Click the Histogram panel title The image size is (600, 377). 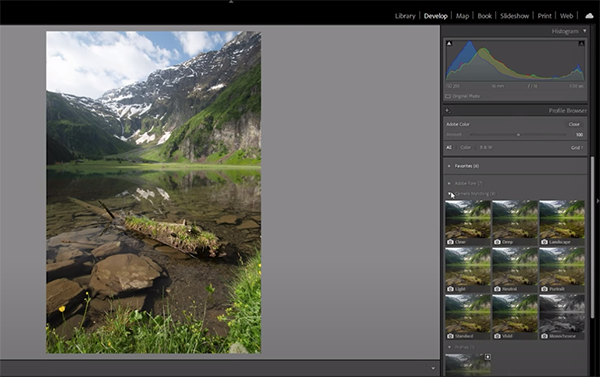point(565,31)
